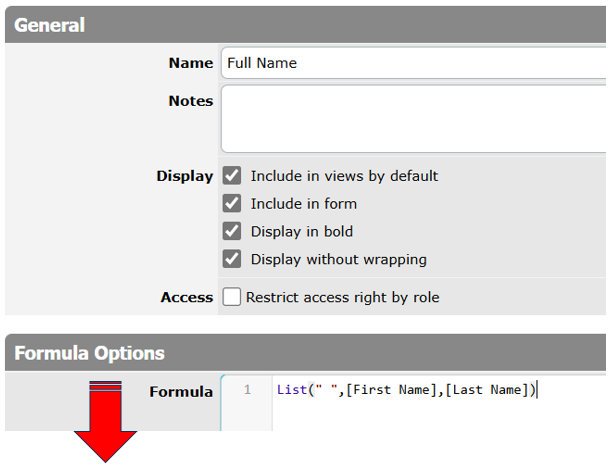The height and width of the screenshot is (473, 611).
Task: Click the quoted space string in formula
Action: pos(327,390)
